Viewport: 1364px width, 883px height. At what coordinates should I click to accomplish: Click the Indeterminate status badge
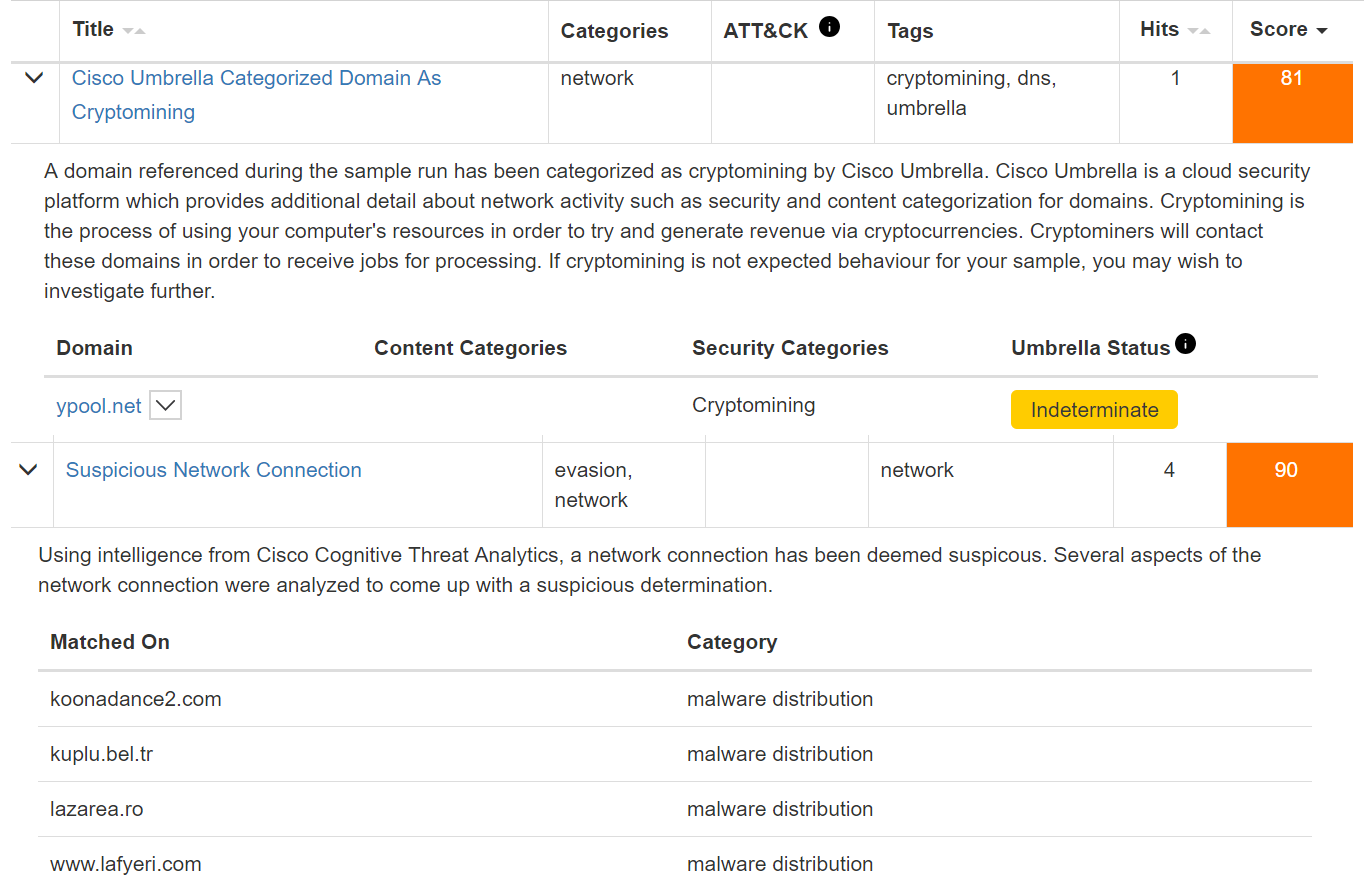tap(1094, 410)
